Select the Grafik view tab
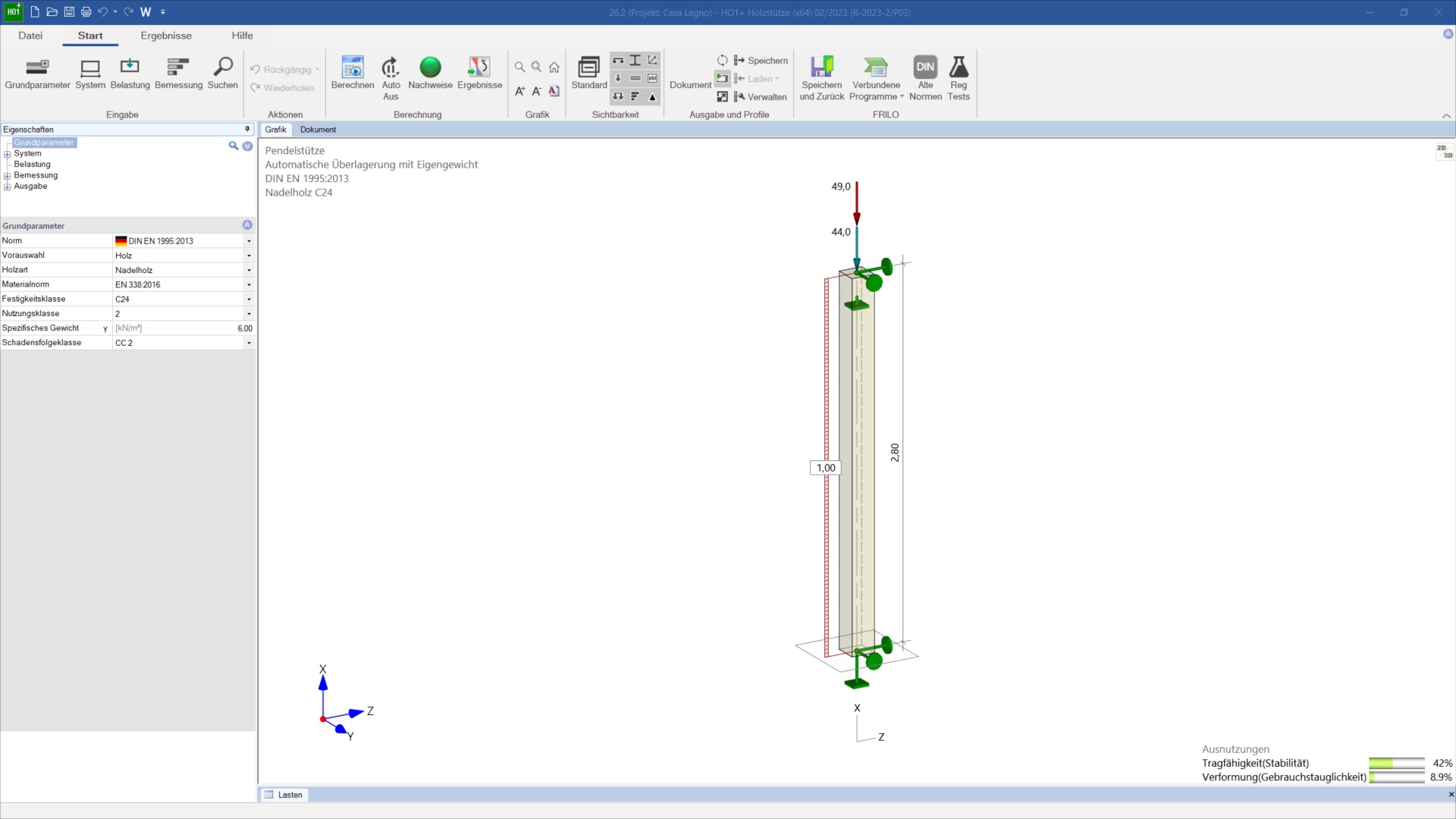Image resolution: width=1456 pixels, height=819 pixels. (x=275, y=130)
